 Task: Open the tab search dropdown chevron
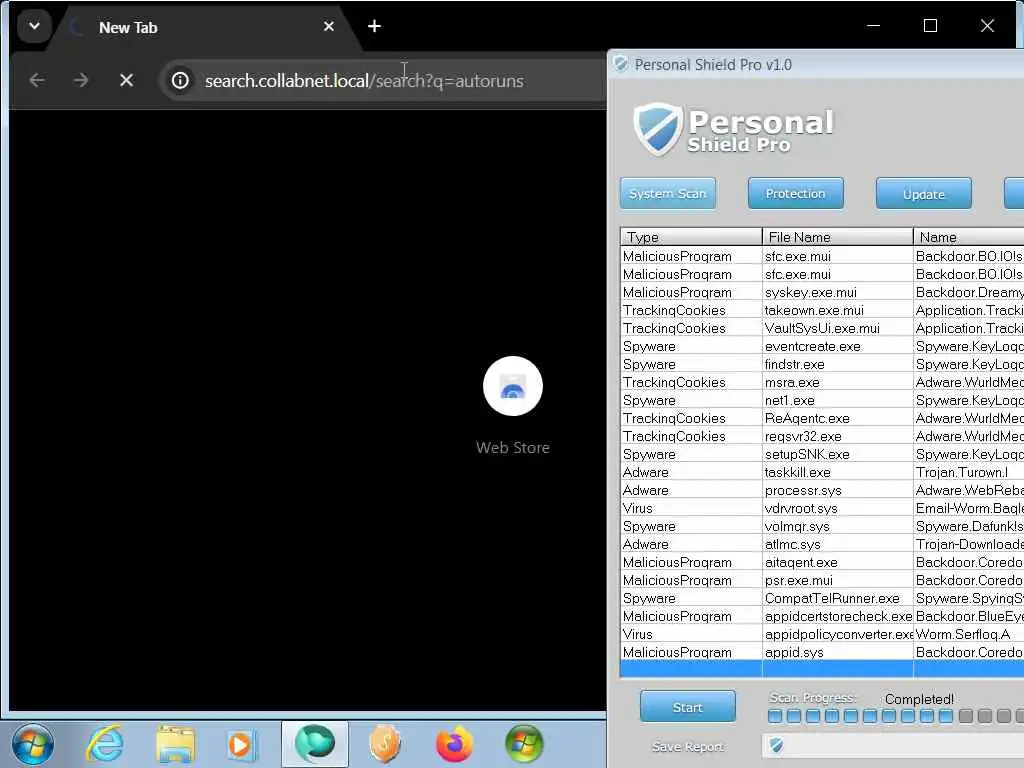(34, 27)
